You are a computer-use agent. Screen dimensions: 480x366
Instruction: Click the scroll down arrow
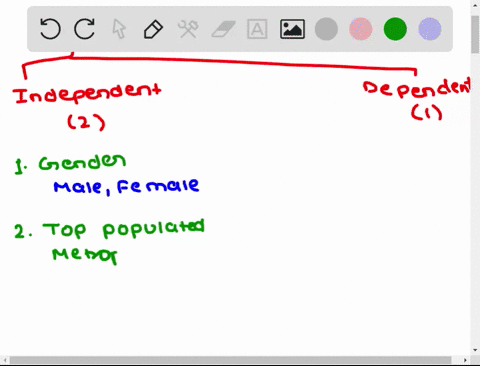point(475,350)
